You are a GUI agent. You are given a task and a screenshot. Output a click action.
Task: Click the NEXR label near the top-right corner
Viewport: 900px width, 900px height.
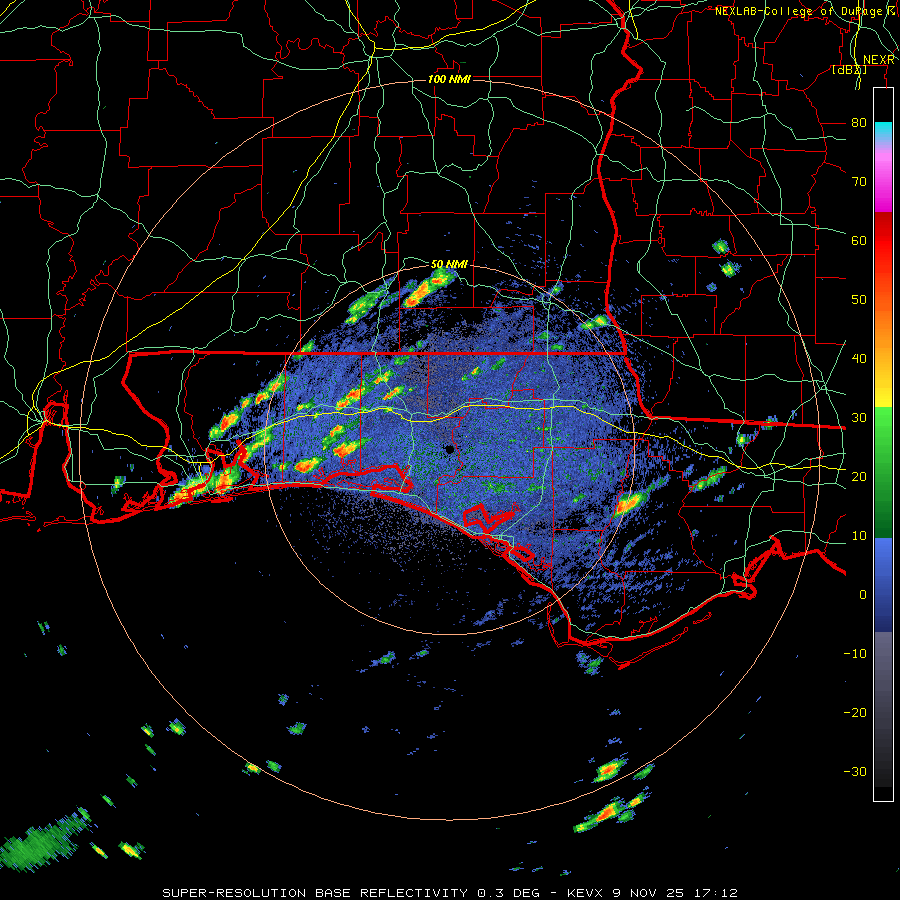pyautogui.click(x=878, y=60)
